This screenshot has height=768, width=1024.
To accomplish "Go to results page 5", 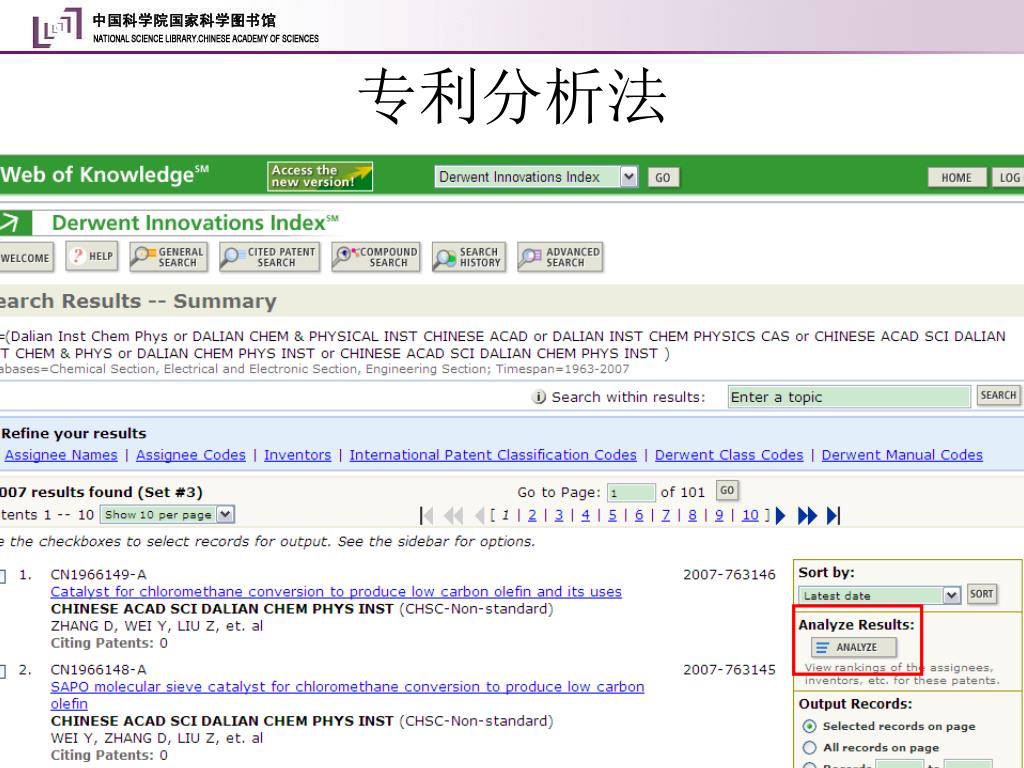I will coord(613,515).
